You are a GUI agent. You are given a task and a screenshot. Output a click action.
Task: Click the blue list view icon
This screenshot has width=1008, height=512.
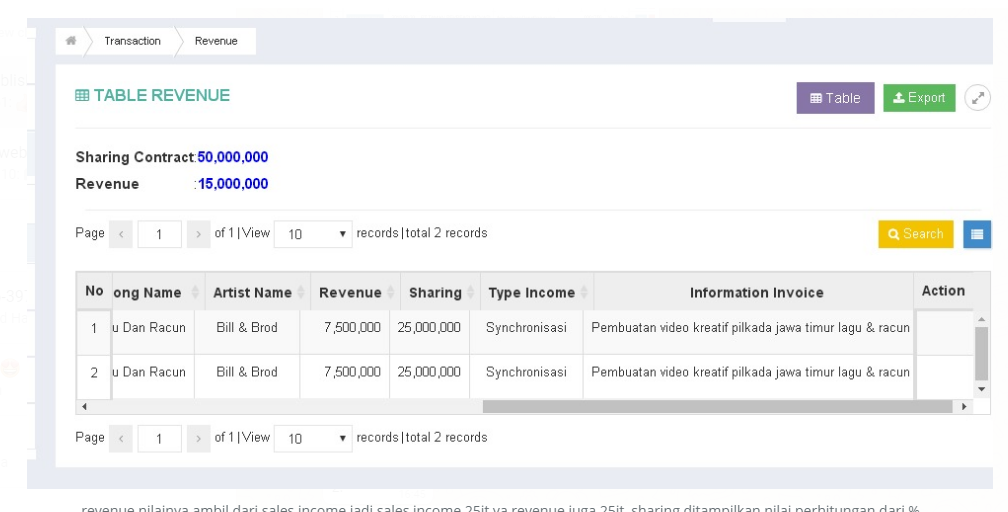(977, 234)
